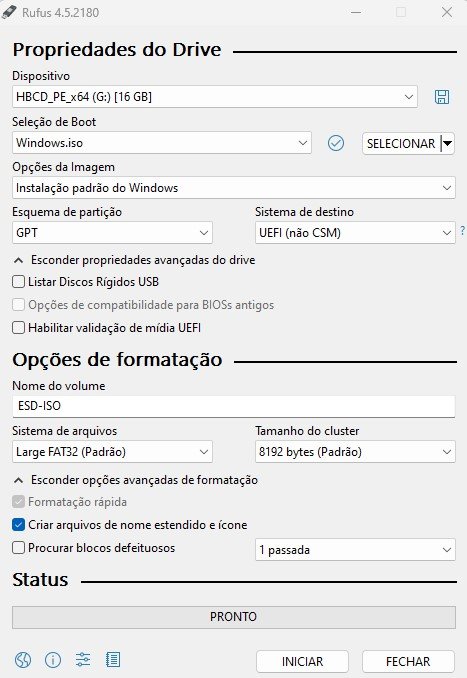467x678 pixels.
Task: Click the FECHAR button
Action: (408, 662)
